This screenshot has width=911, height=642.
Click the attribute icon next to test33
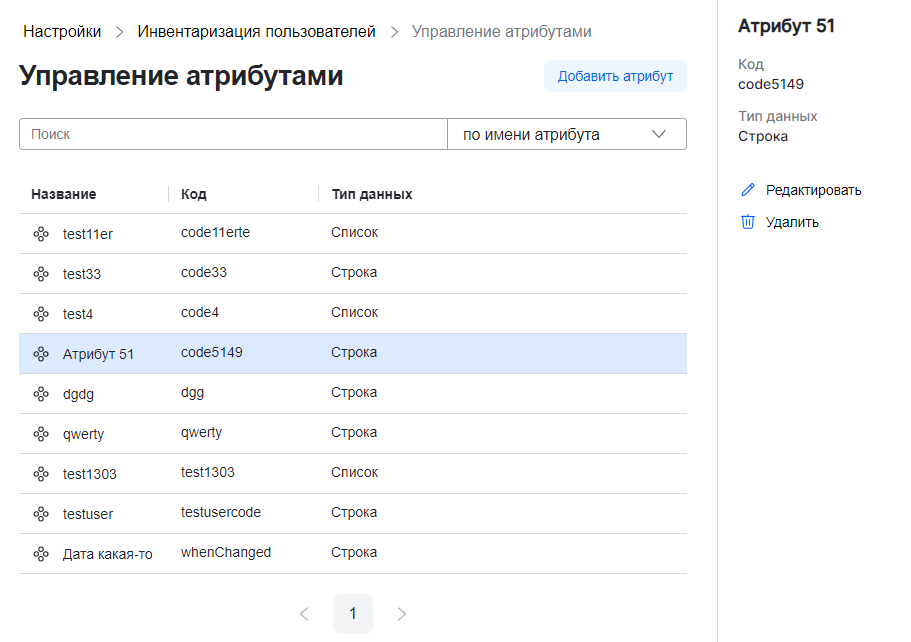41,274
